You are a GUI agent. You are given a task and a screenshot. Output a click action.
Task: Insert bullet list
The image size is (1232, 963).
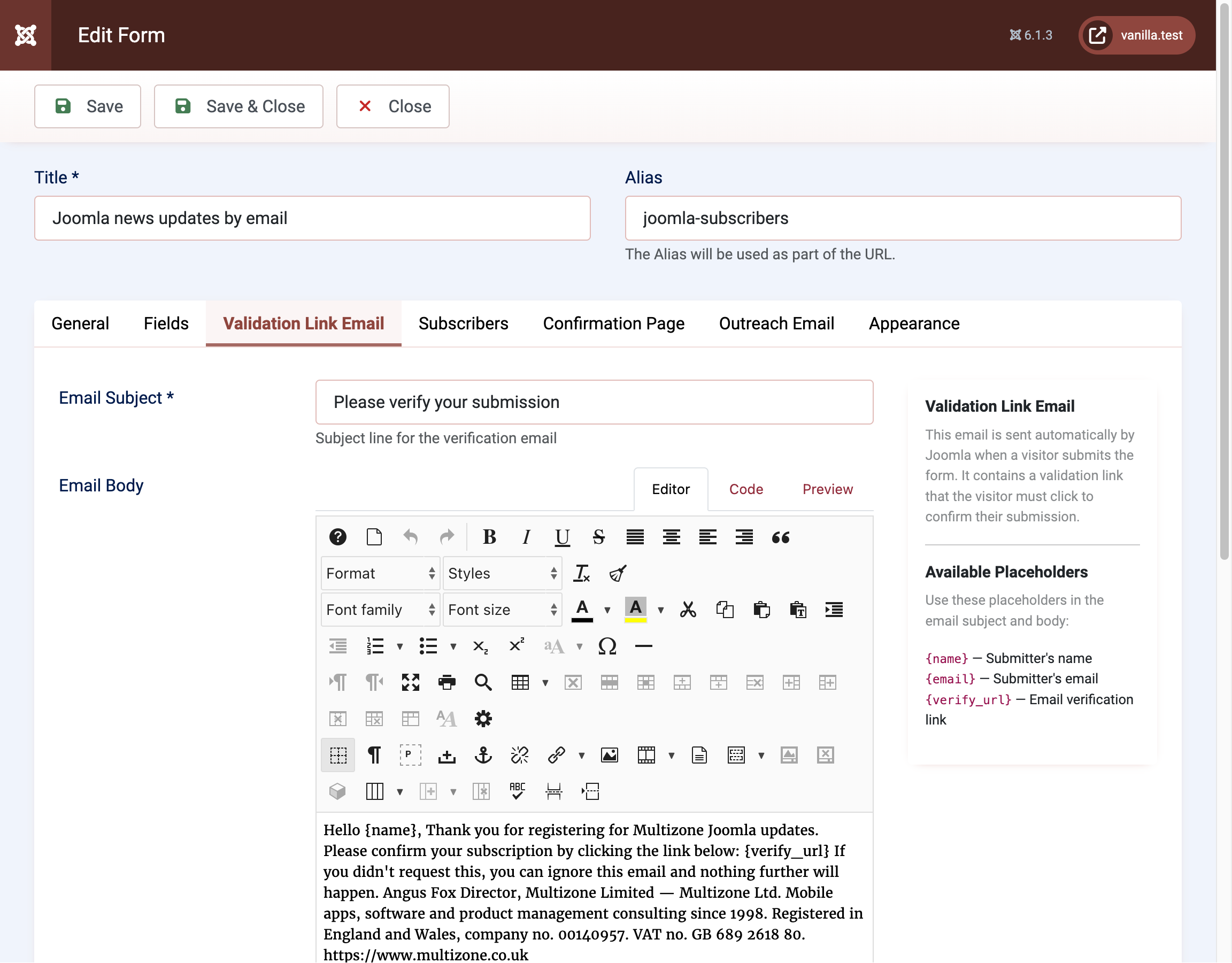(x=428, y=646)
